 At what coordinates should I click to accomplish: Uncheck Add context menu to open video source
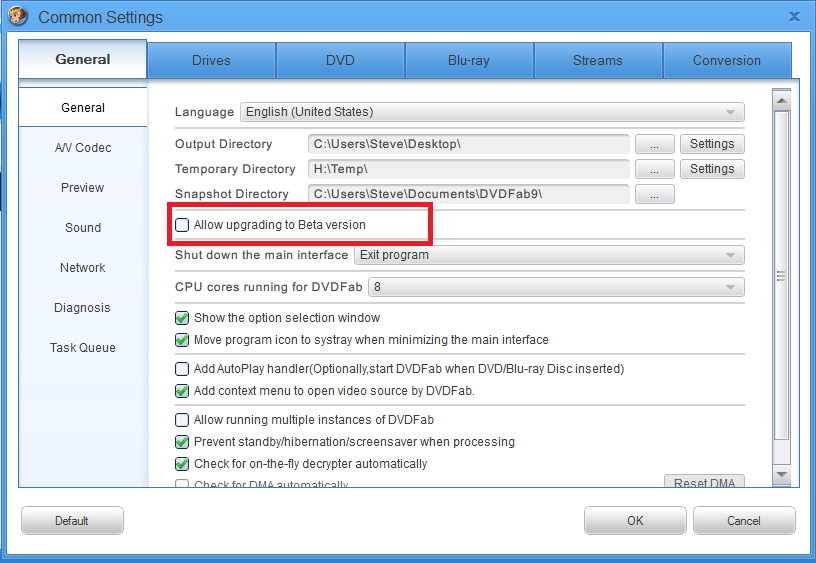182,391
